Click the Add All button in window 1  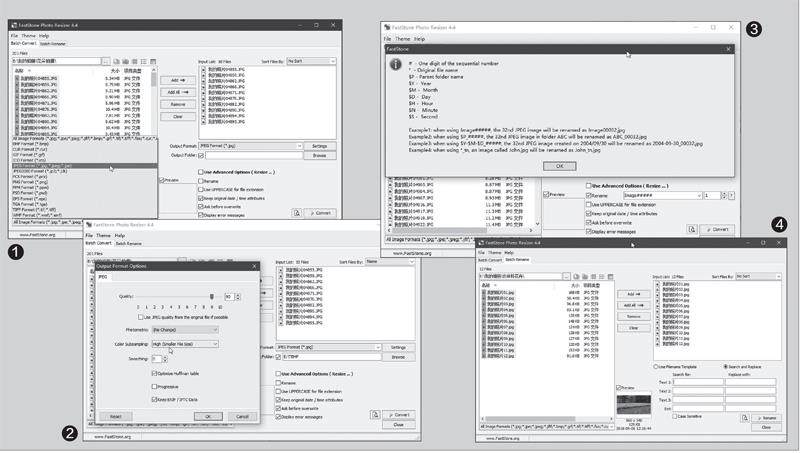point(178,92)
